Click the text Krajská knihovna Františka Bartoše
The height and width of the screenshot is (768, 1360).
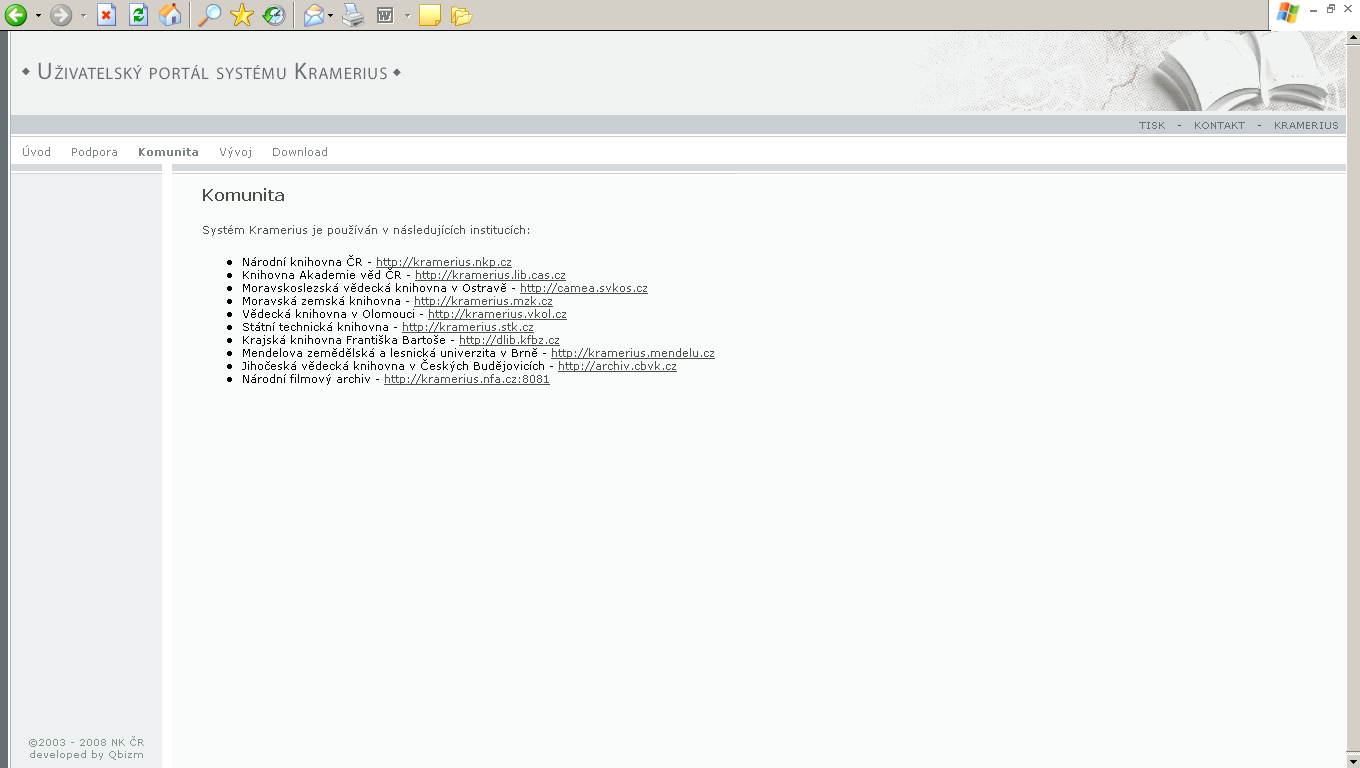344,340
